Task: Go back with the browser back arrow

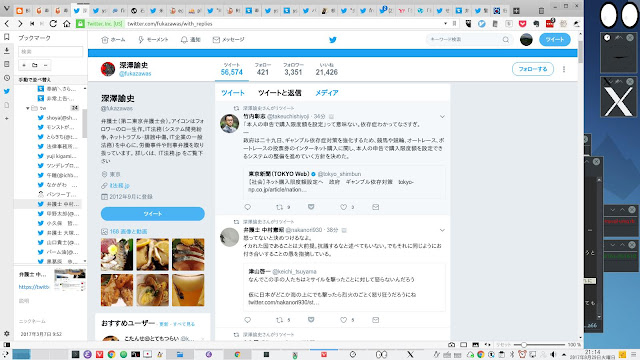Action: point(7,24)
